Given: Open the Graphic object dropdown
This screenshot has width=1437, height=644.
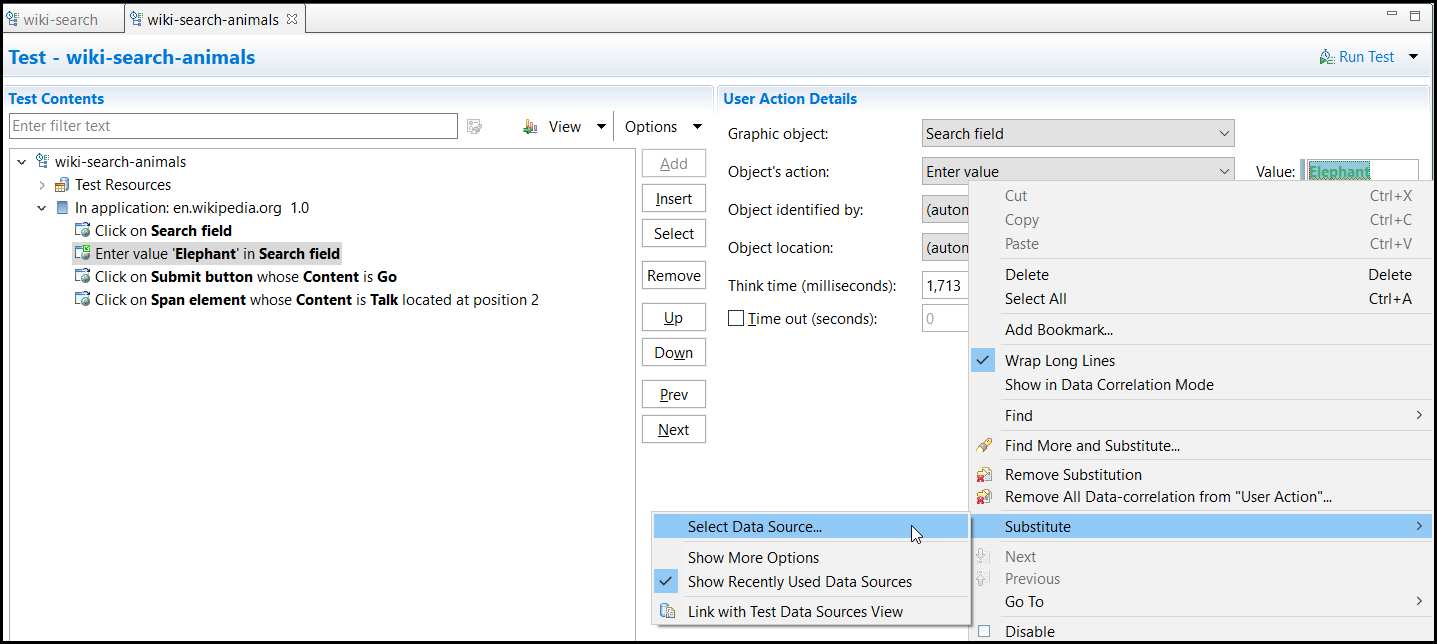Looking at the screenshot, I should [1224, 132].
